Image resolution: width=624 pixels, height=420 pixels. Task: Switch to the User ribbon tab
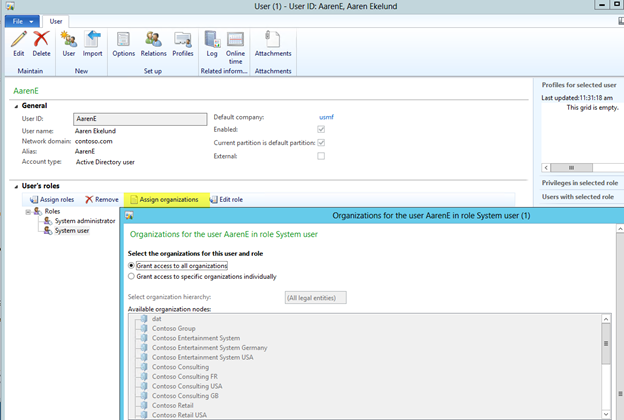pyautogui.click(x=56, y=20)
